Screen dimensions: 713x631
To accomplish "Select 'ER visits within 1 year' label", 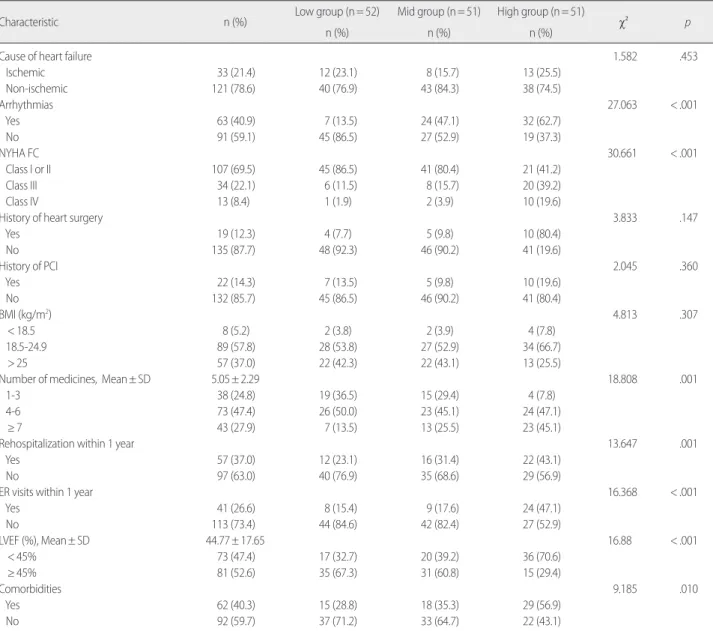I will 46,492.
